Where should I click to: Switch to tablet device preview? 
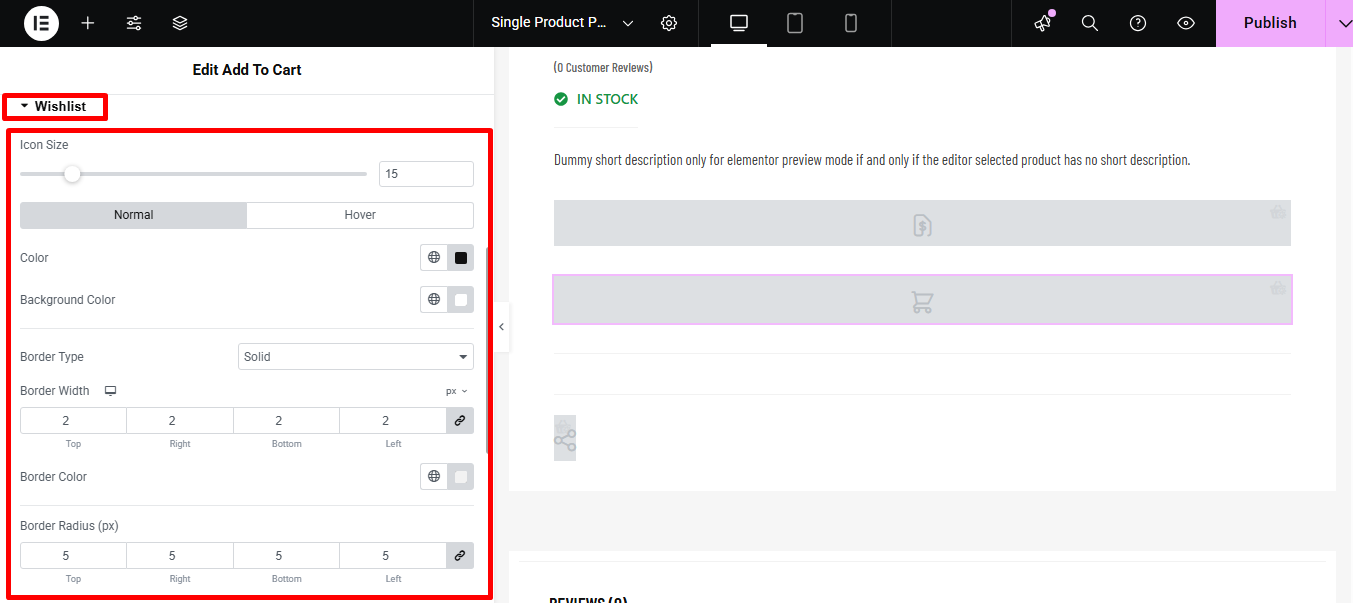pyautogui.click(x=795, y=23)
